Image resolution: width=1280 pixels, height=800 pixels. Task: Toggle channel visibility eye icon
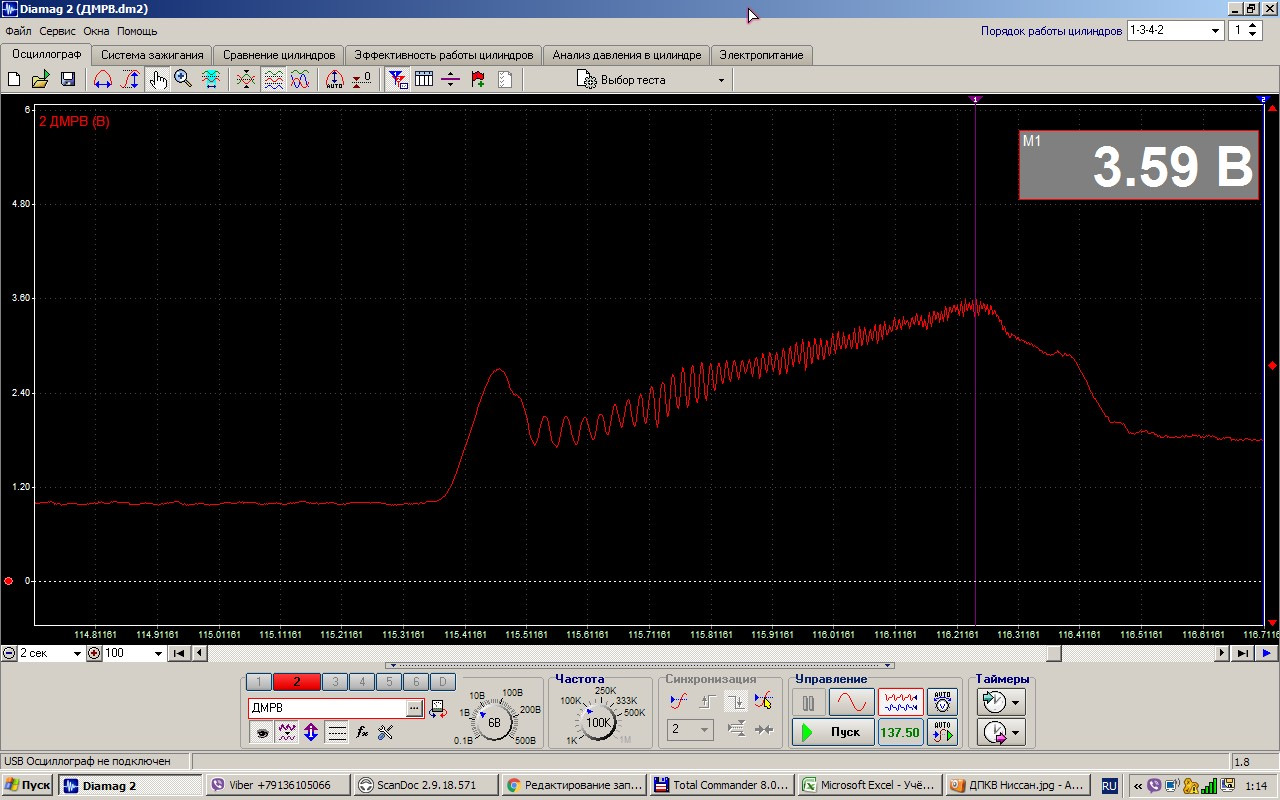pos(262,733)
